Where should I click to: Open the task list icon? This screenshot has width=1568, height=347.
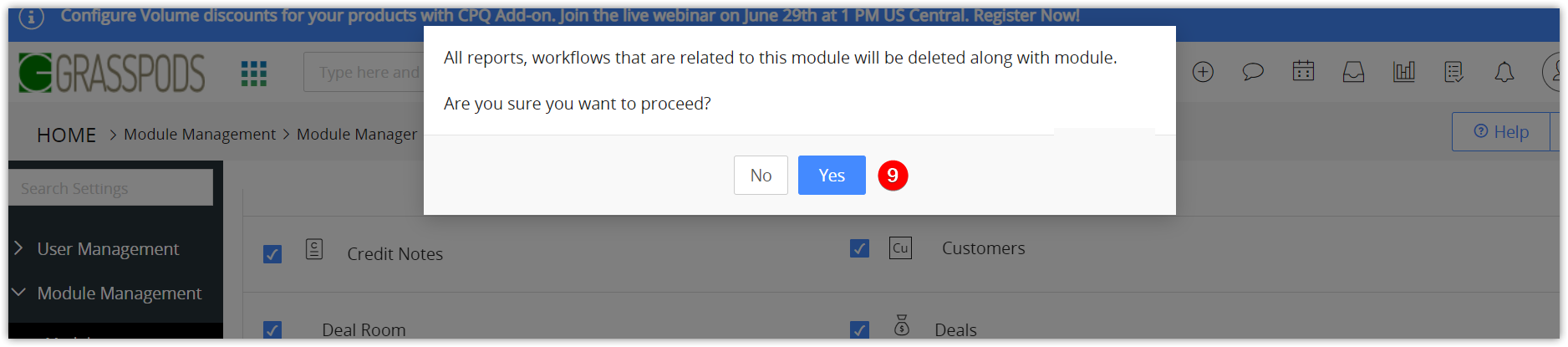(x=1453, y=72)
